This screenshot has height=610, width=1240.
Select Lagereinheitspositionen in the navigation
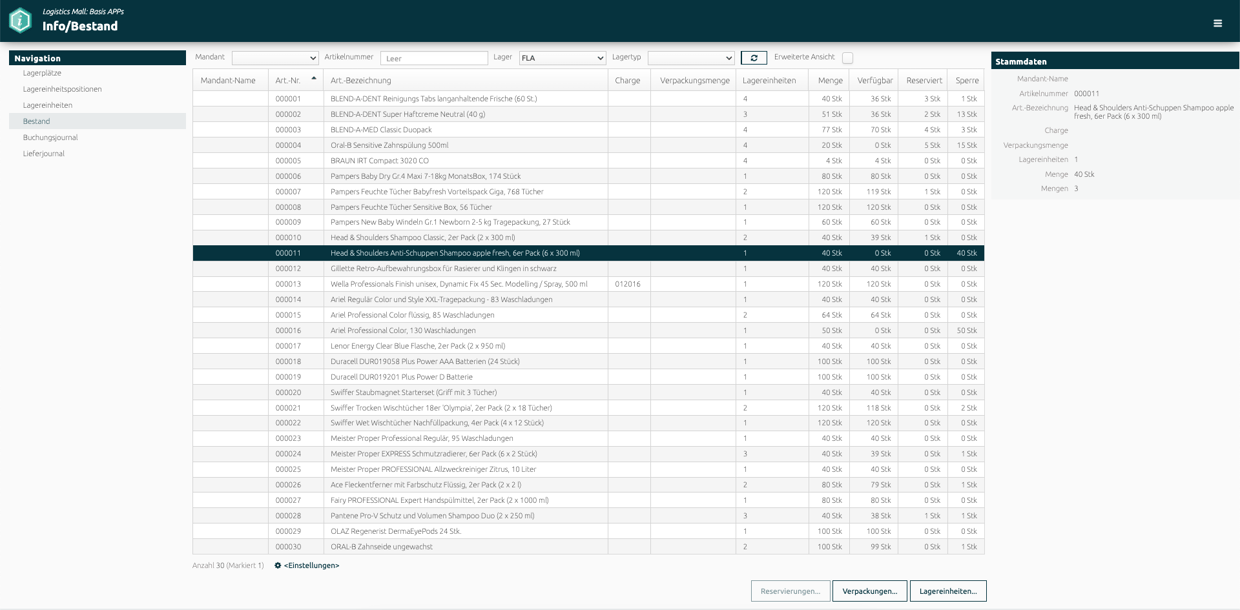pos(97,89)
